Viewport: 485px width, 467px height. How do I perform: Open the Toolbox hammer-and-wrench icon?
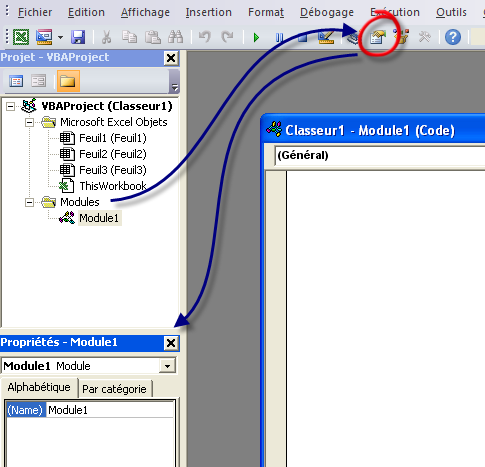pos(424,37)
